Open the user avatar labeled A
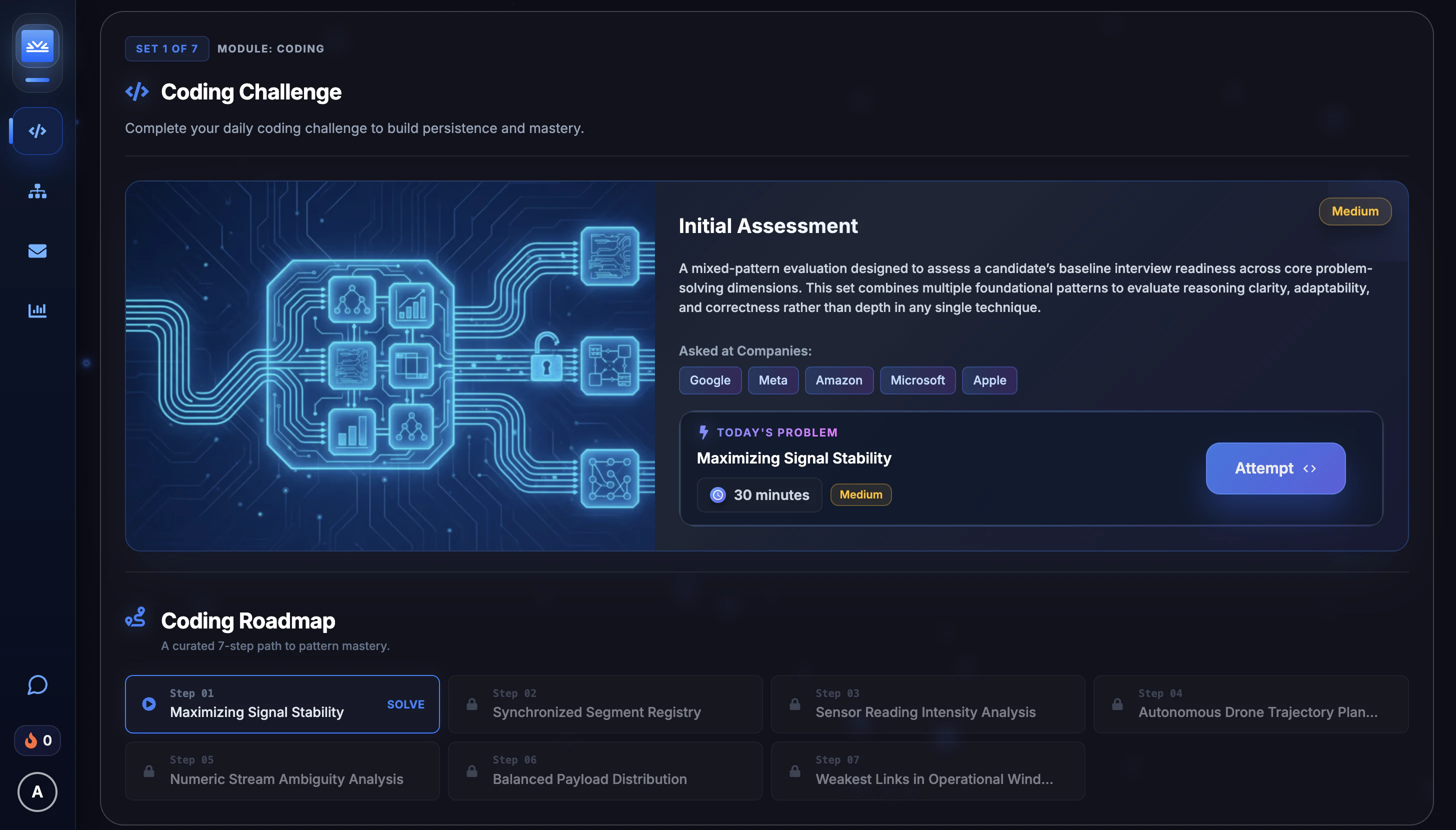The image size is (1456, 830). (37, 792)
